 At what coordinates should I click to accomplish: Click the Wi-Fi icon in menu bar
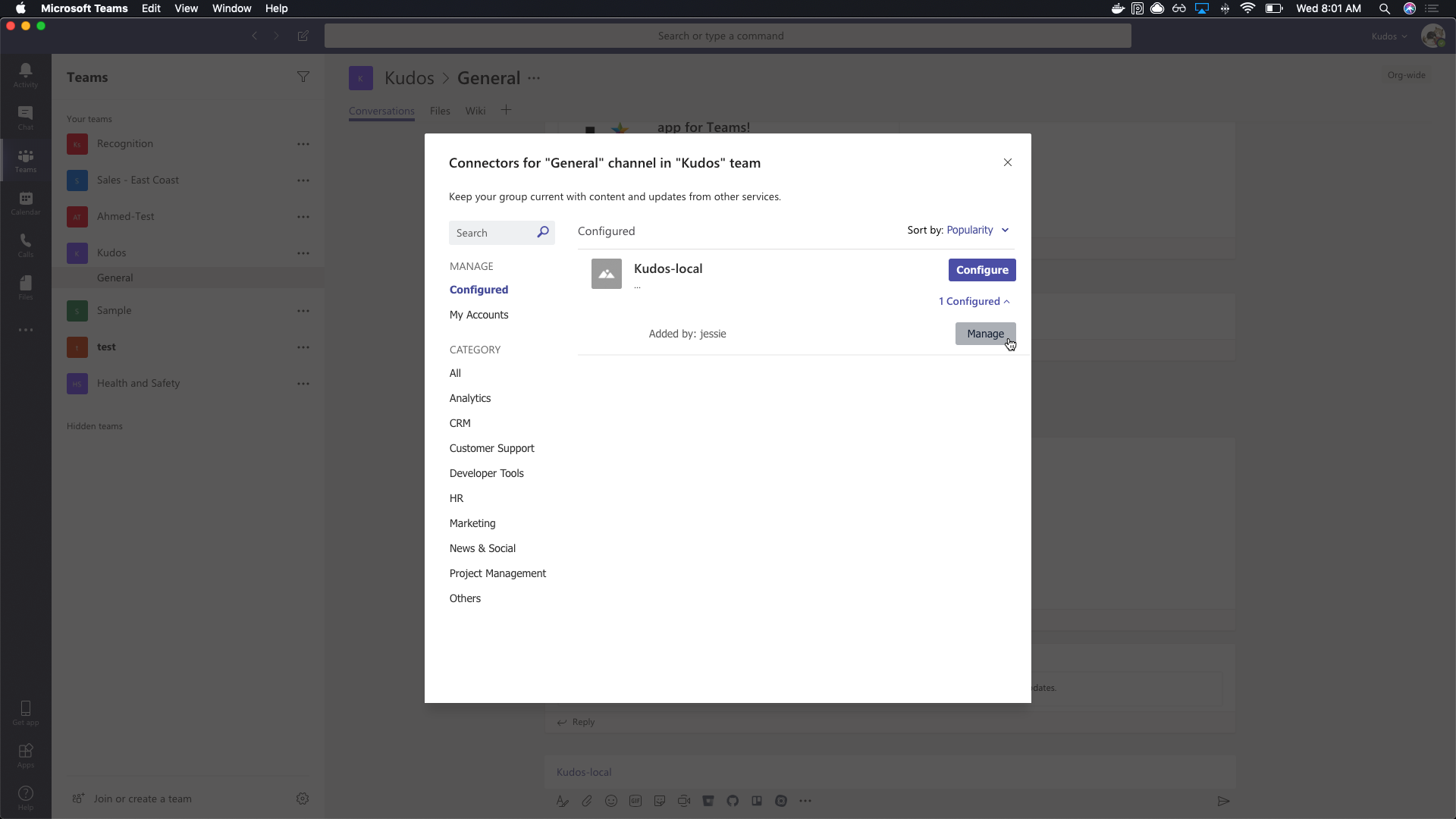[x=1247, y=8]
